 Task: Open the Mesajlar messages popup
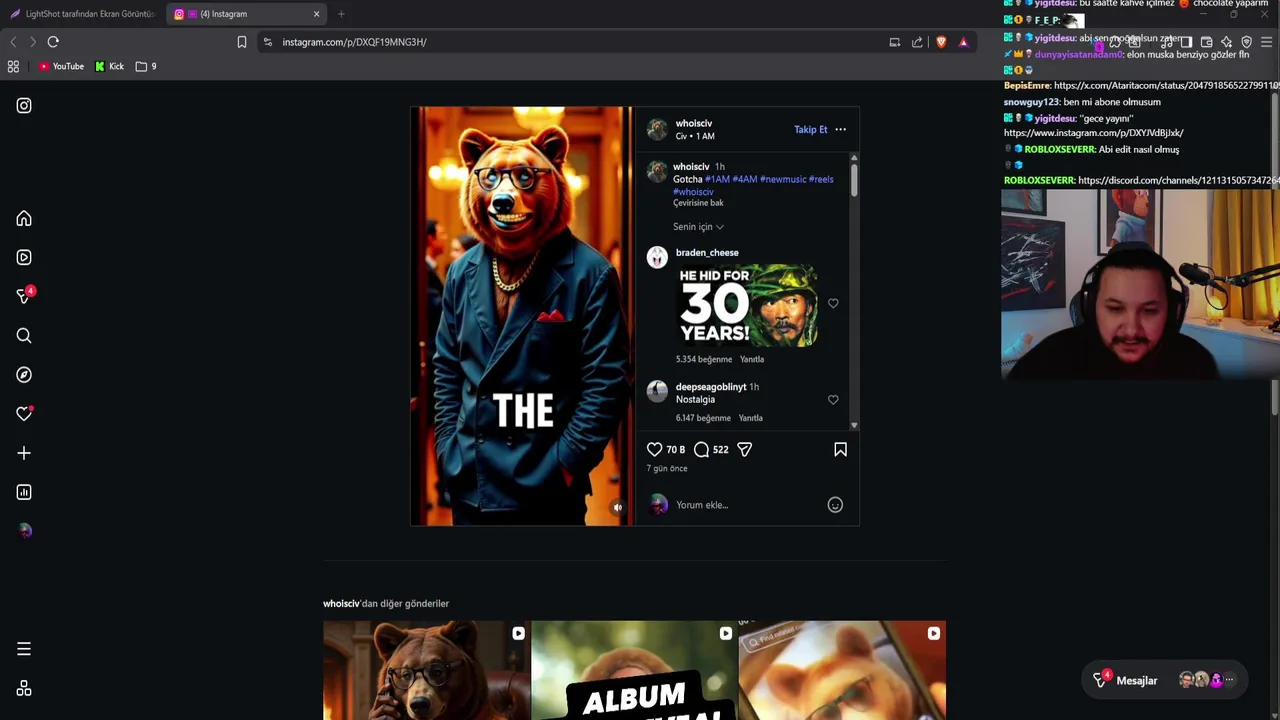tap(1166, 681)
